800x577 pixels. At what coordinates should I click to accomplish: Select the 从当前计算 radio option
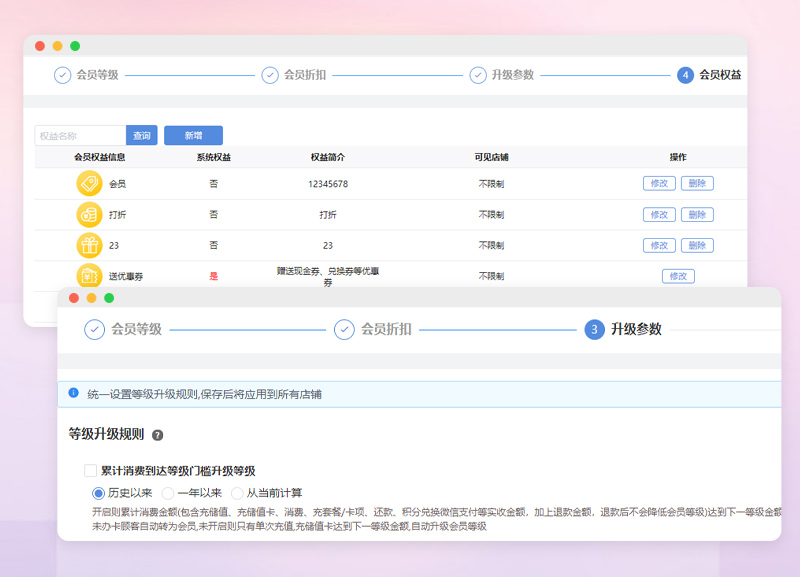237,493
